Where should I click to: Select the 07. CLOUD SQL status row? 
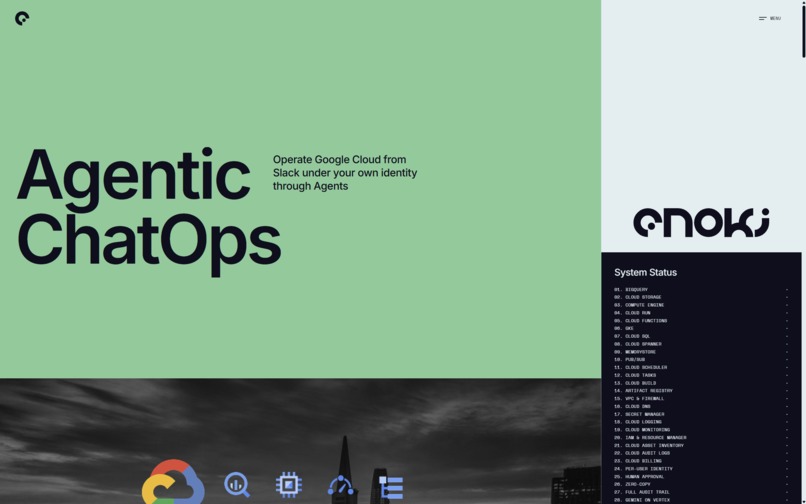click(x=701, y=336)
